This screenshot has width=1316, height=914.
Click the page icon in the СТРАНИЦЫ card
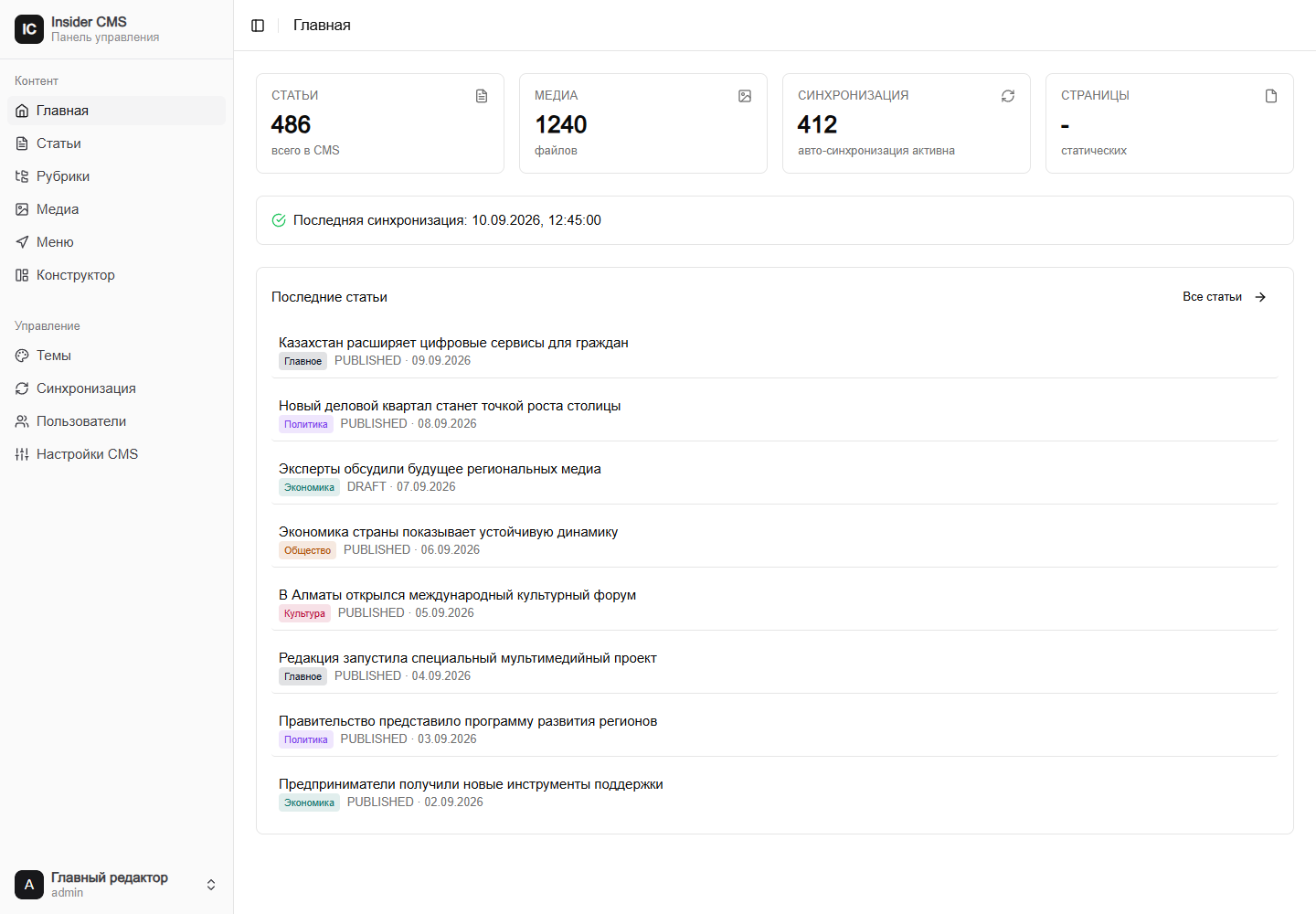point(1271,96)
